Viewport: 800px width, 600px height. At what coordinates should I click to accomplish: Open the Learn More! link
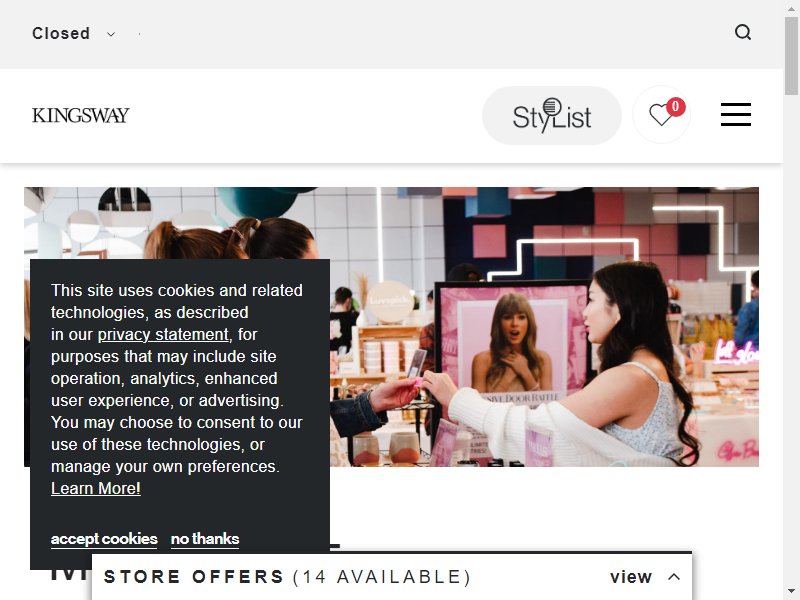click(95, 488)
